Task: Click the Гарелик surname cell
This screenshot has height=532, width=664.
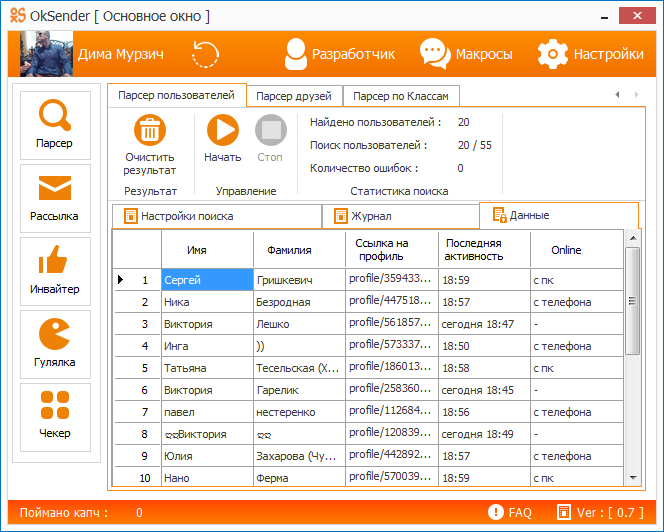Action: coord(299,390)
